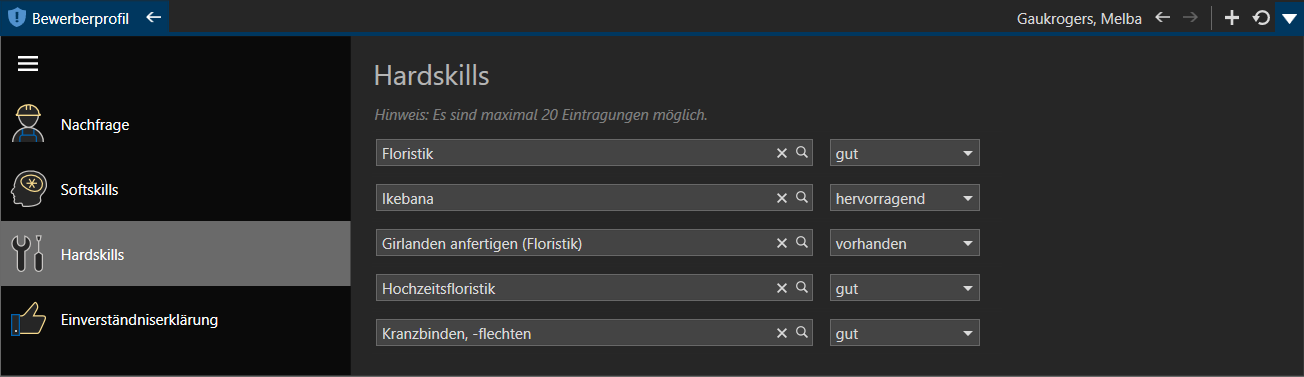Select Einverständniserklärung in sidebar
The height and width of the screenshot is (377, 1304).
[175, 320]
